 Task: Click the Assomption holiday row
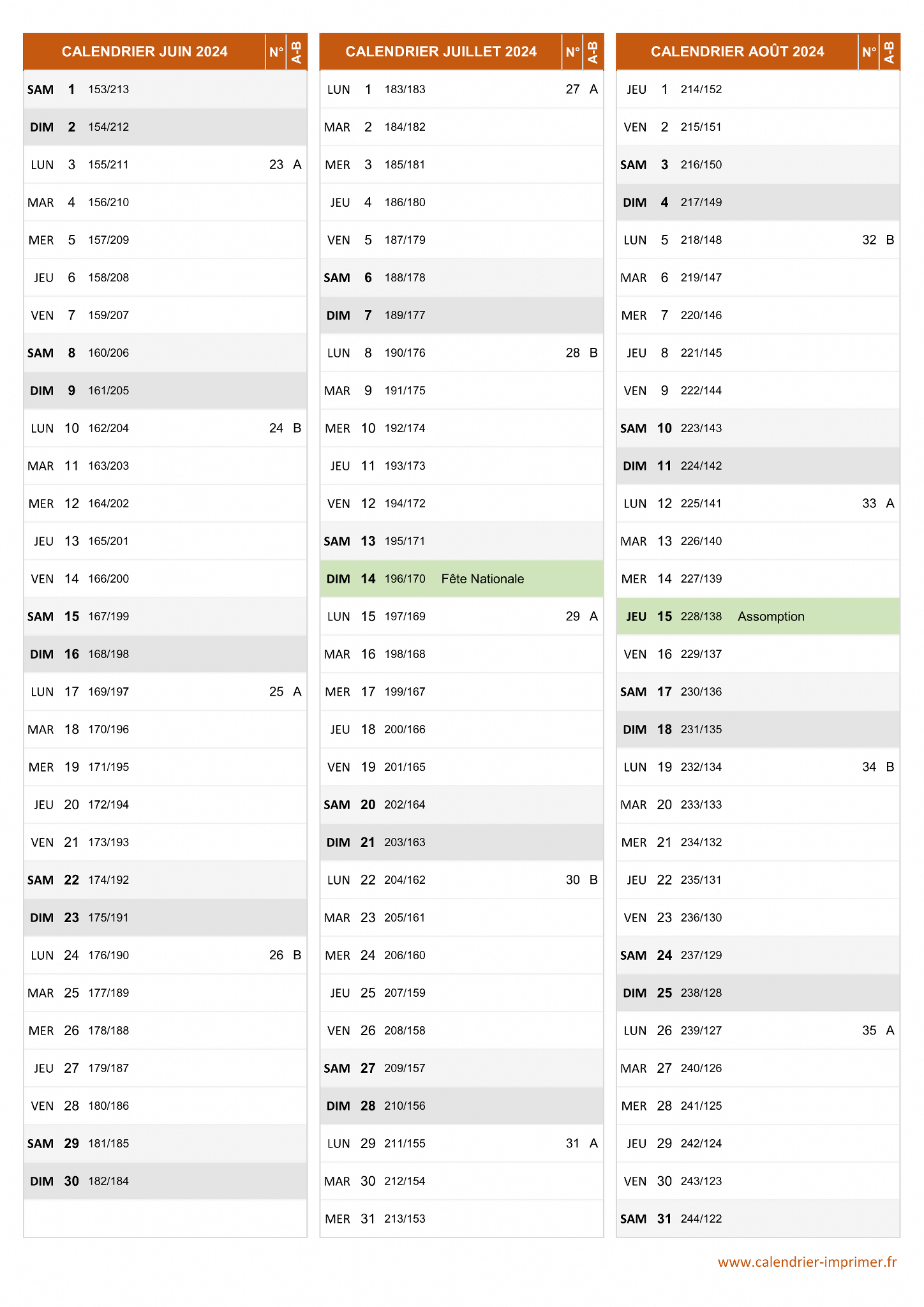[x=758, y=616]
